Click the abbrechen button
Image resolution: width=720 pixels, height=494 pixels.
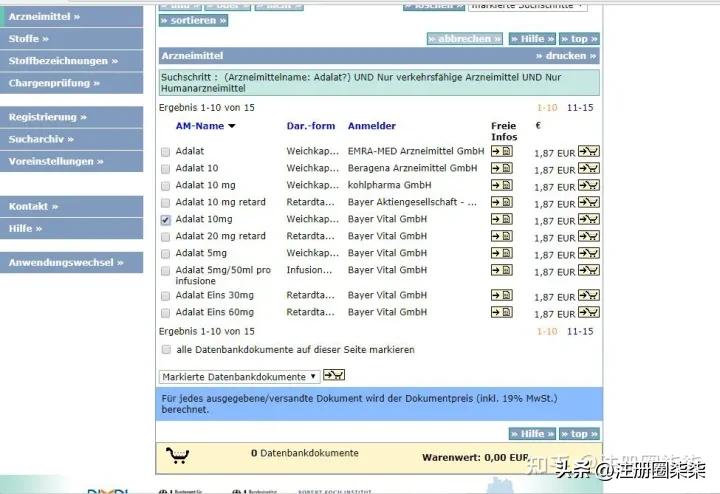(465, 39)
